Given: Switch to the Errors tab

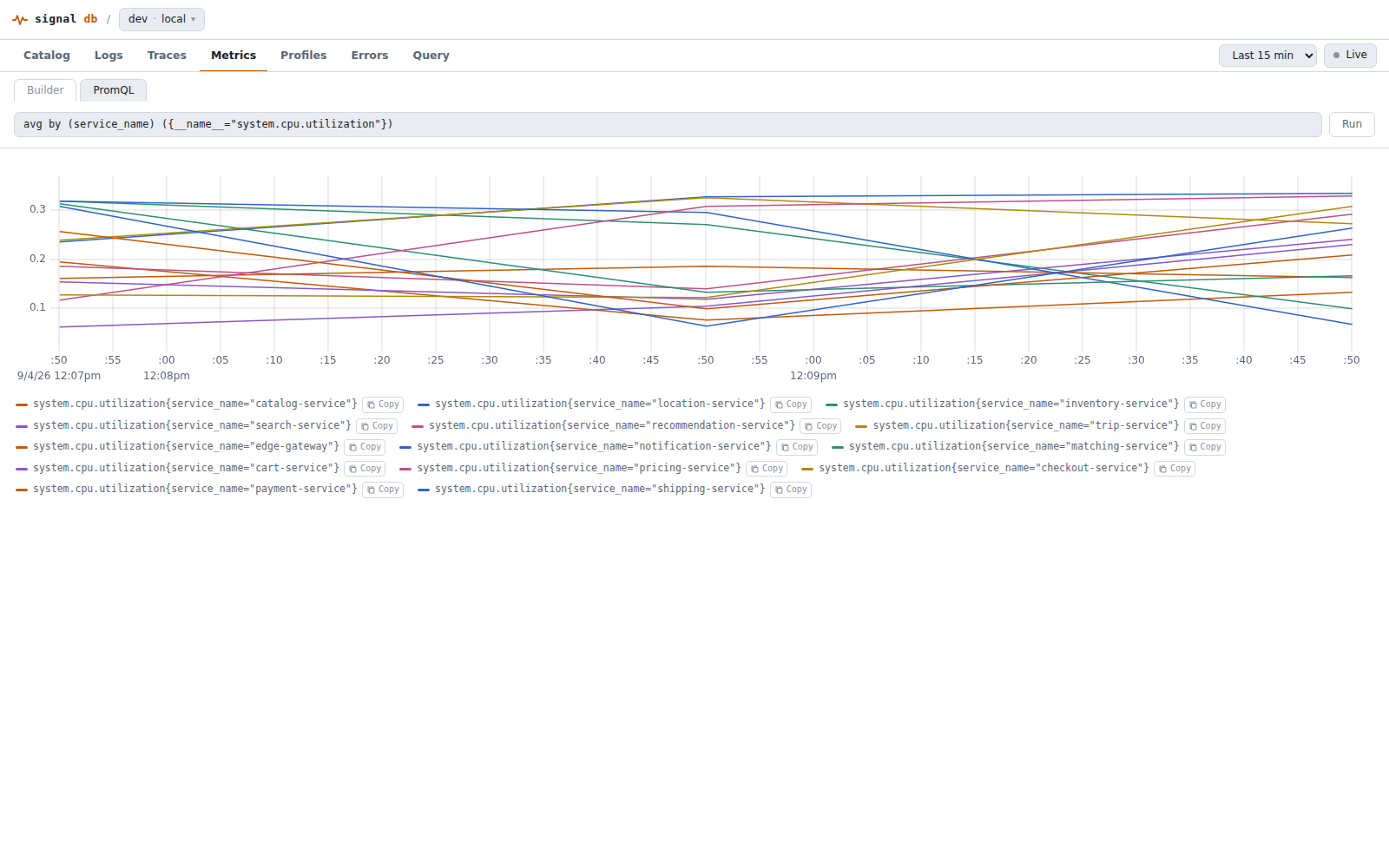Looking at the screenshot, I should (x=370, y=56).
